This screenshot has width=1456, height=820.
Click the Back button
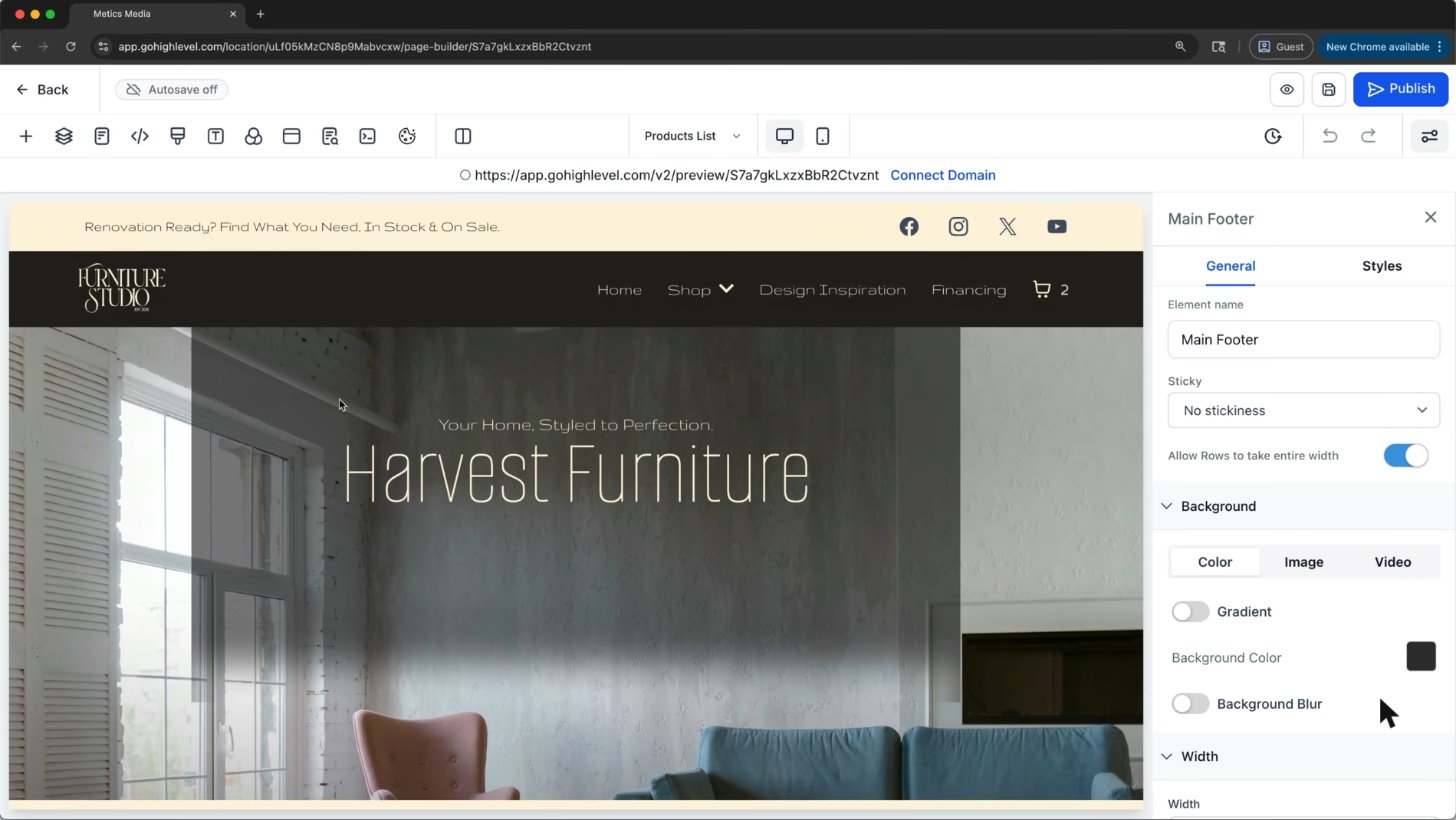42,90
